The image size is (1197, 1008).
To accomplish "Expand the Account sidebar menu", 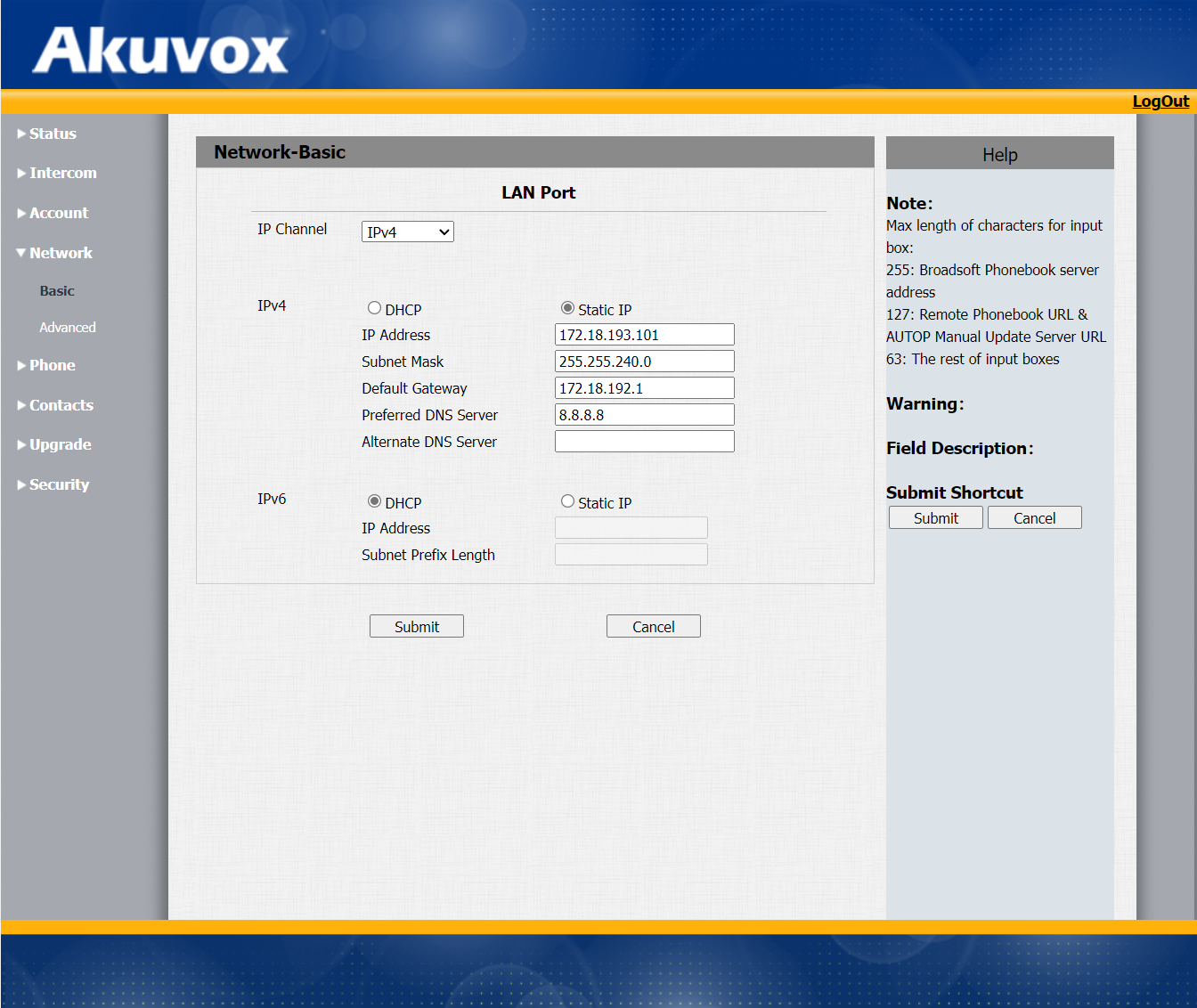I will [x=59, y=212].
